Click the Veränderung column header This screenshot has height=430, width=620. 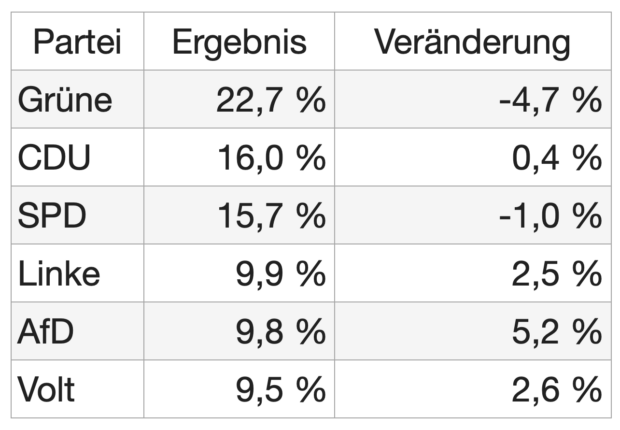click(x=472, y=42)
